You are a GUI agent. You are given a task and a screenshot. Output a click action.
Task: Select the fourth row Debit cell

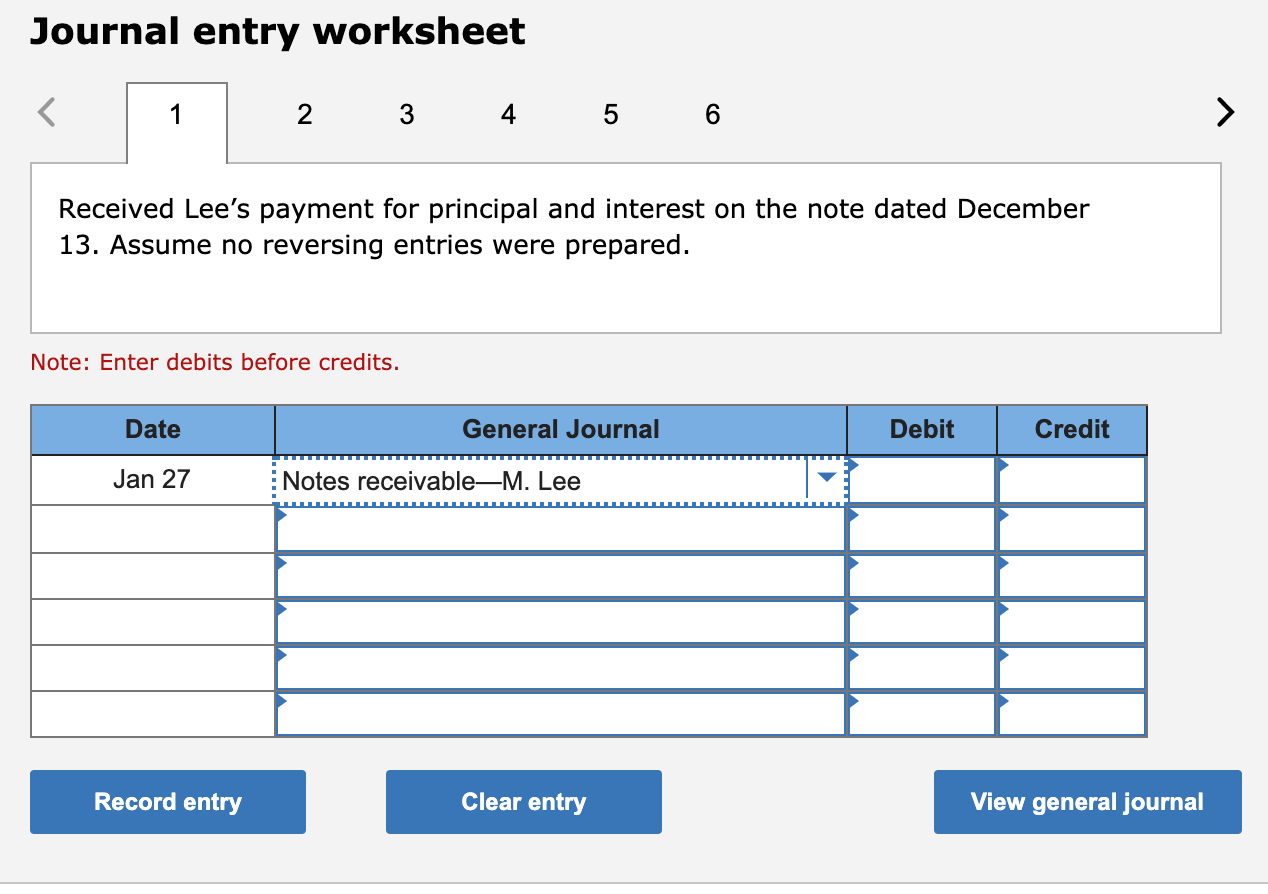(922, 622)
